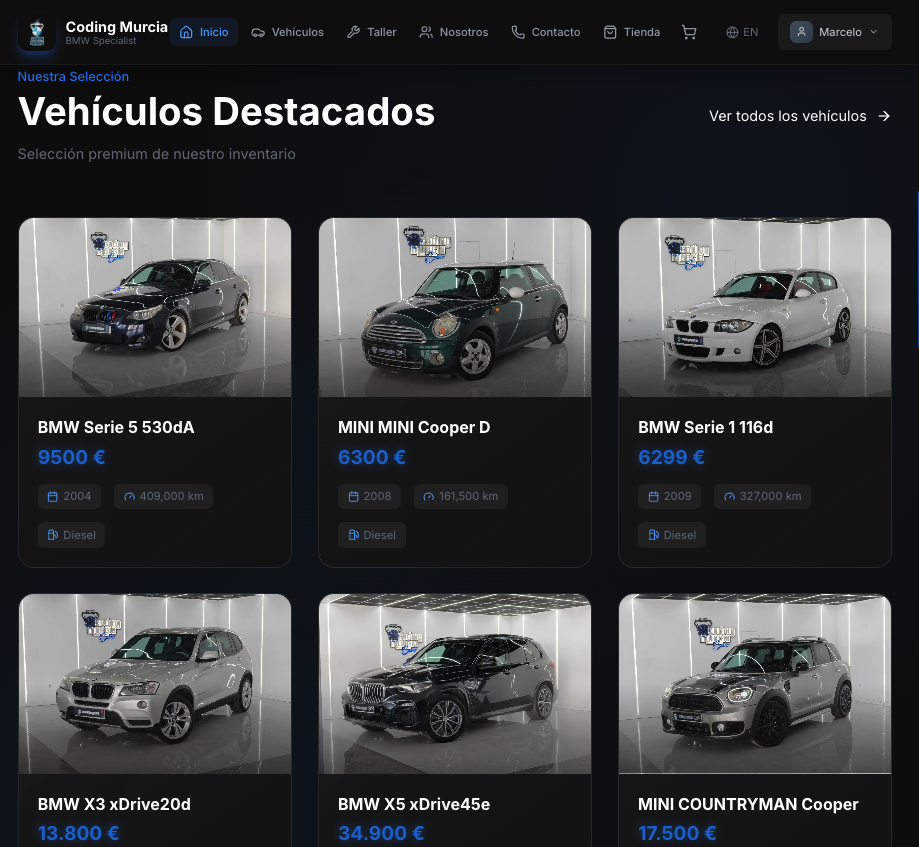Open the shopping cart icon
The image size is (919, 847).
point(689,32)
